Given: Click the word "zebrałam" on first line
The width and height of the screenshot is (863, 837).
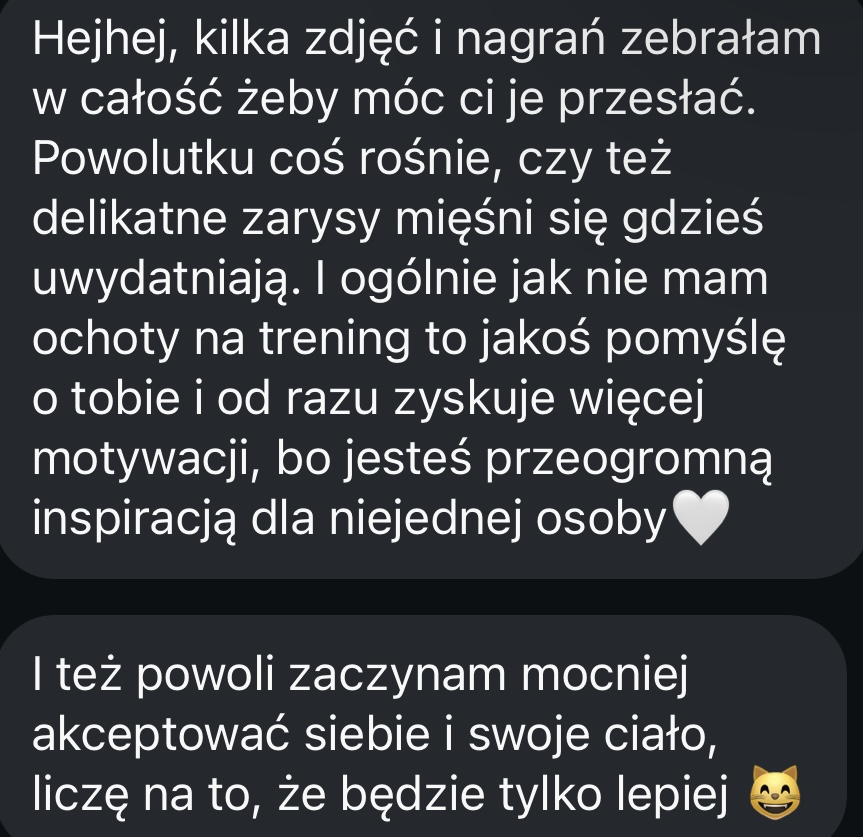Looking at the screenshot, I should 720,40.
